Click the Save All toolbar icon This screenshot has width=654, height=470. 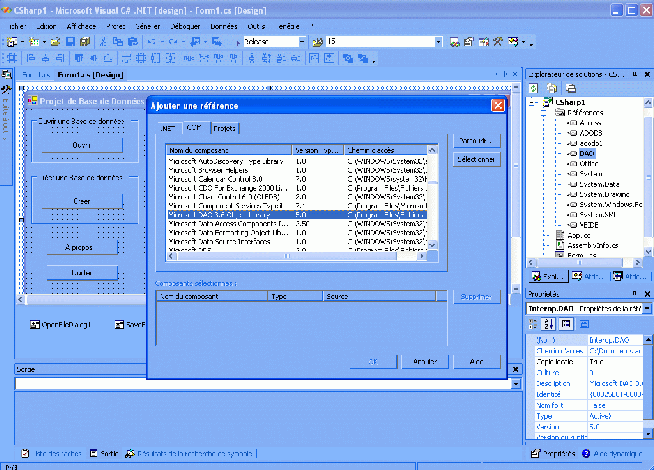pos(85,42)
